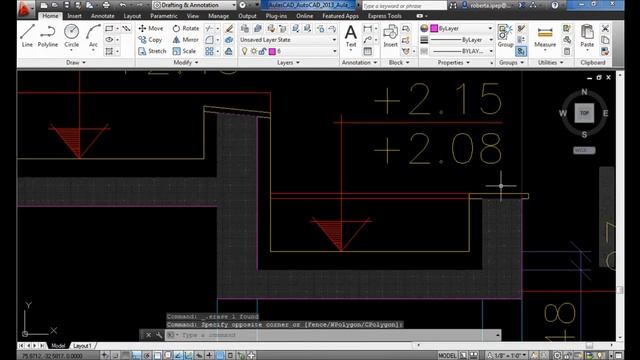
Task: Click the TOP face of ViewCube
Action: (x=584, y=113)
